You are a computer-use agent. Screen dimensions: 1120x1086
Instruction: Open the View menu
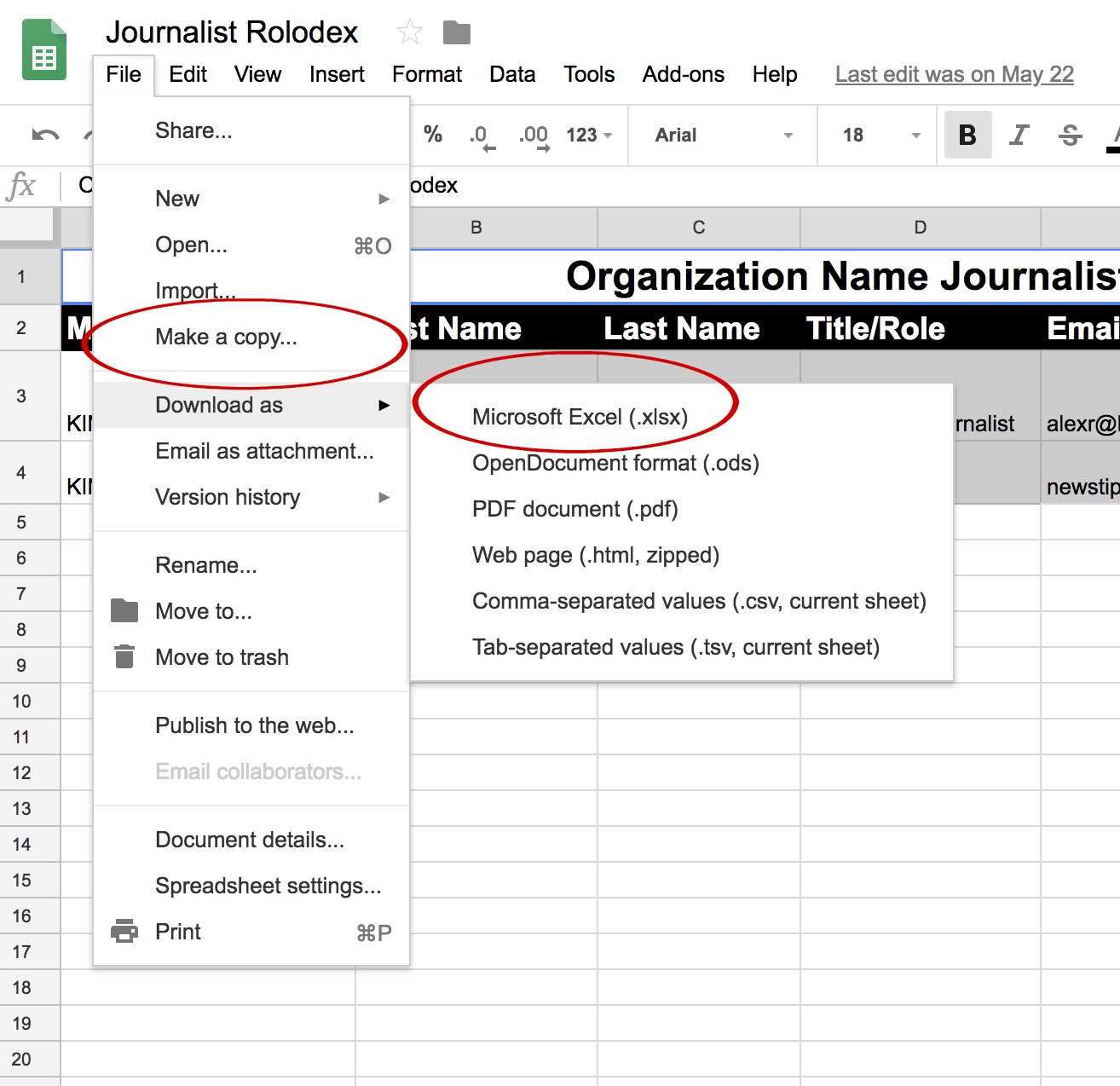(257, 74)
